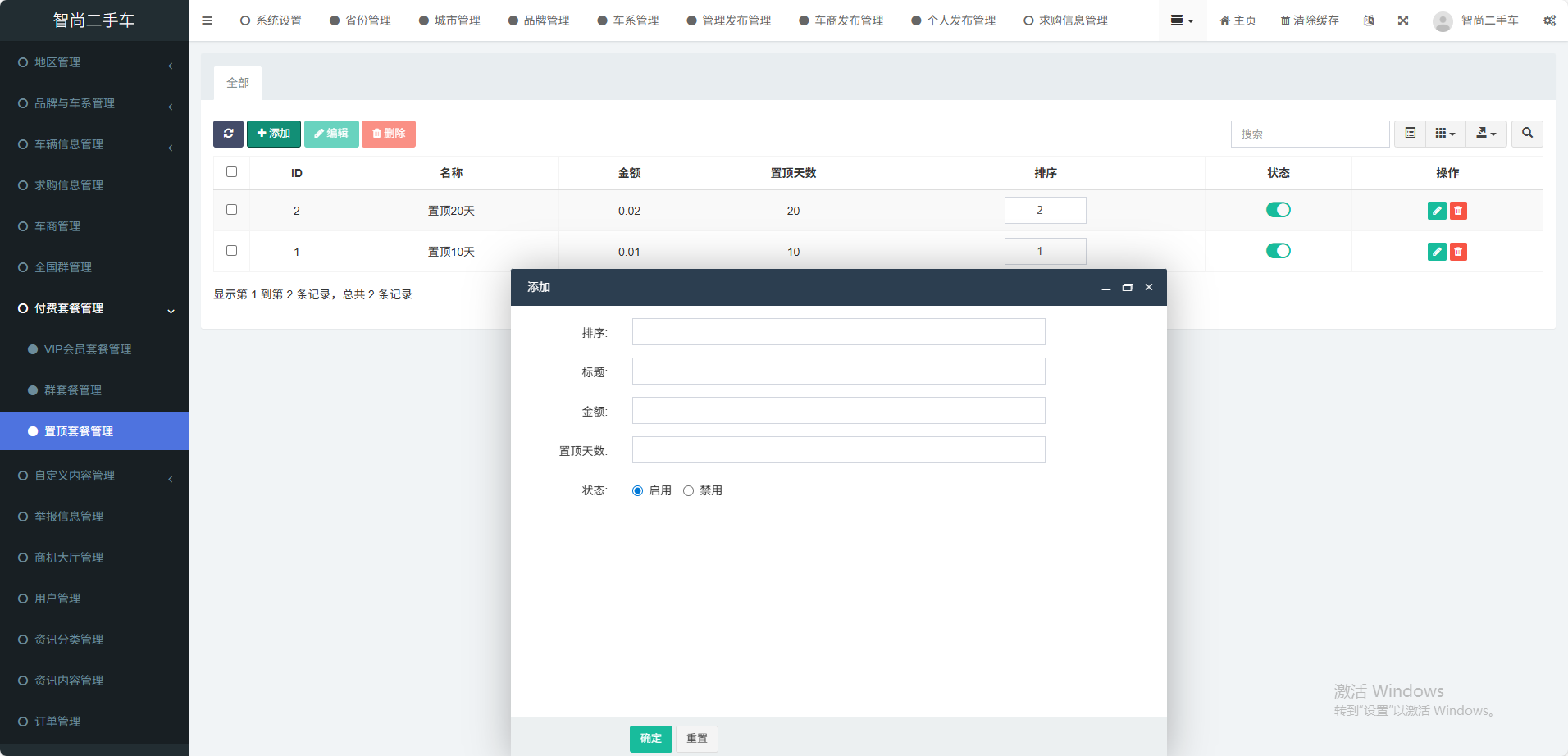Screen dimensions: 1568x756
Task: Select VIP会员套餐管理 in sidebar
Action: (x=88, y=349)
